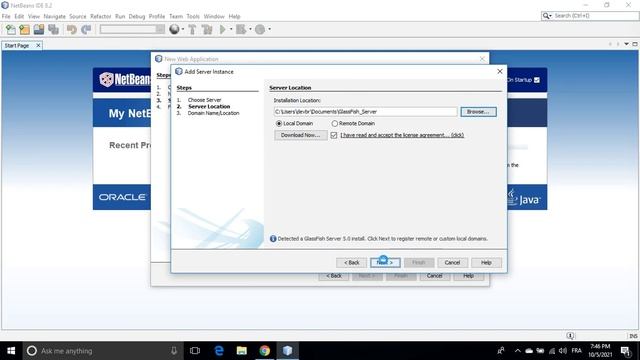Screen dimensions: 640x360
Task: Click the network icon in system tray
Action: (x=552, y=351)
